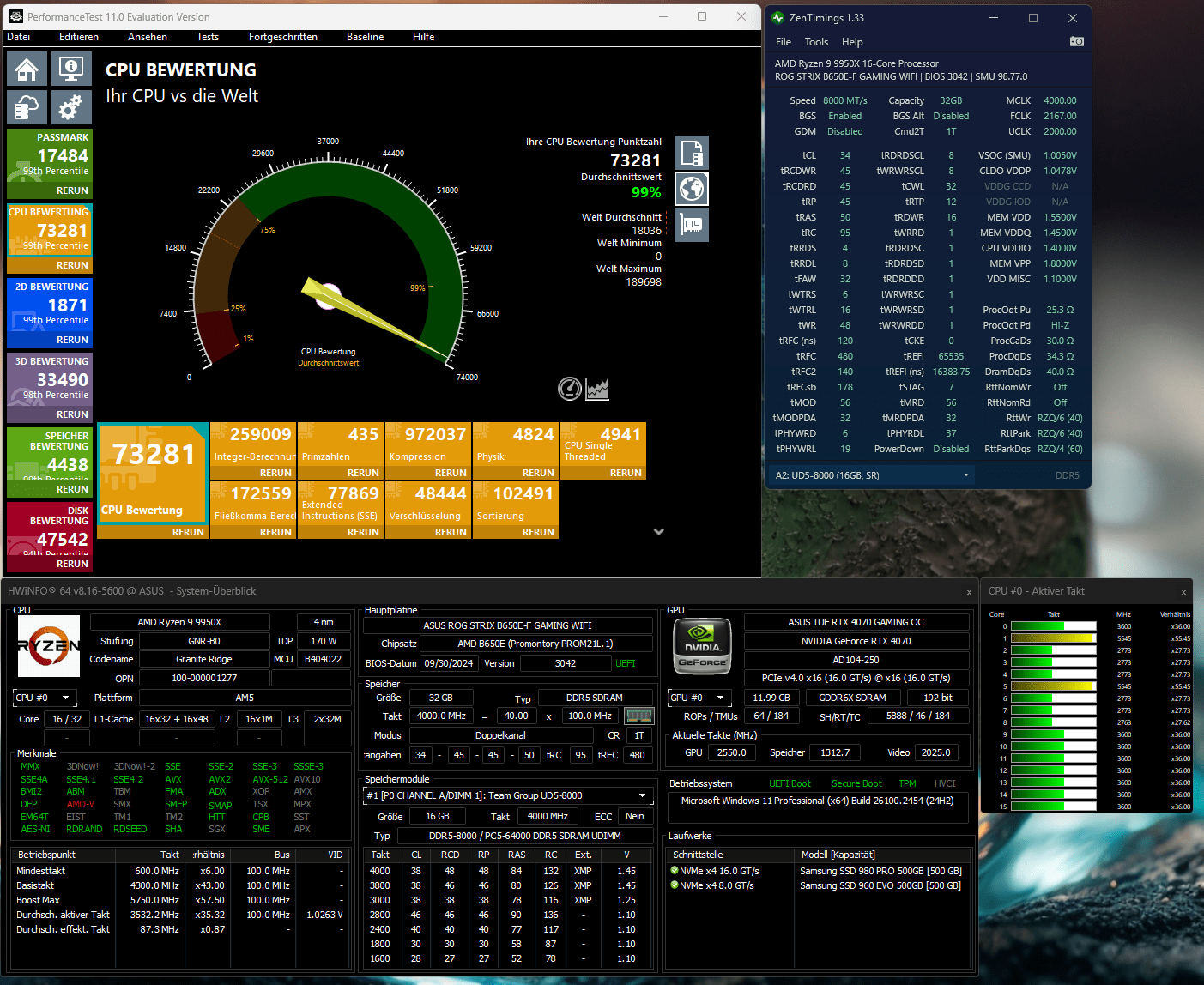Screen dimensions: 1204x985
Task: Open the Ansehen menu
Action: 148,37
